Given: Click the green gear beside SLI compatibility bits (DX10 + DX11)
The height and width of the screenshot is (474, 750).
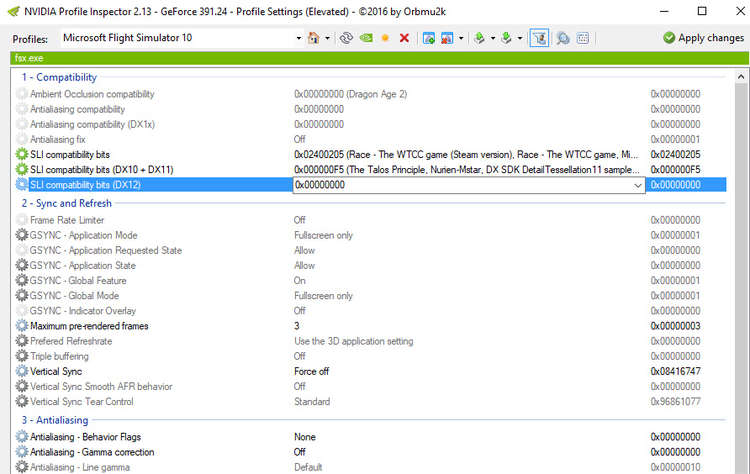Looking at the screenshot, I should (x=22, y=169).
